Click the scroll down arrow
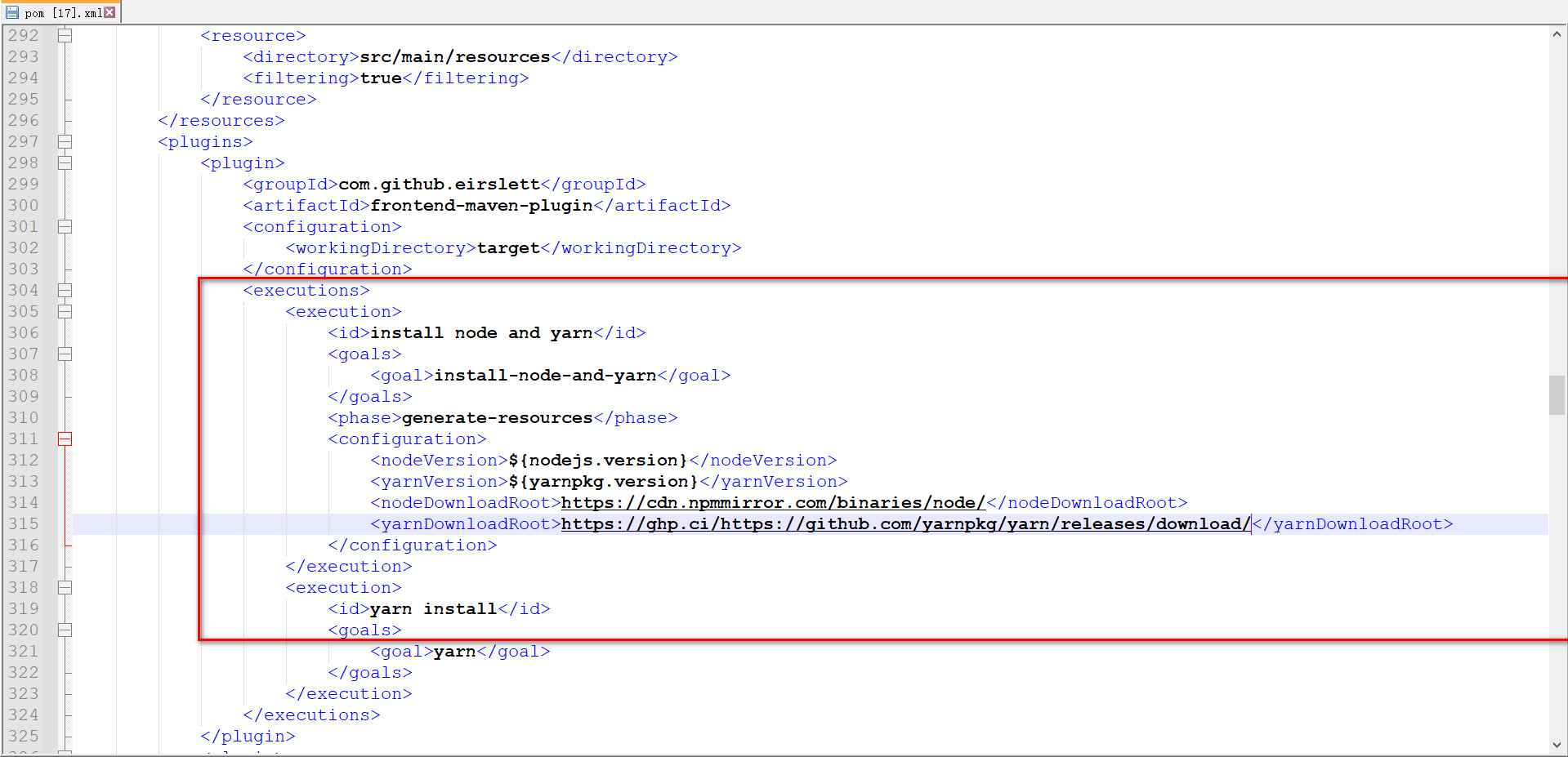The width and height of the screenshot is (1568, 757). coord(1557,745)
